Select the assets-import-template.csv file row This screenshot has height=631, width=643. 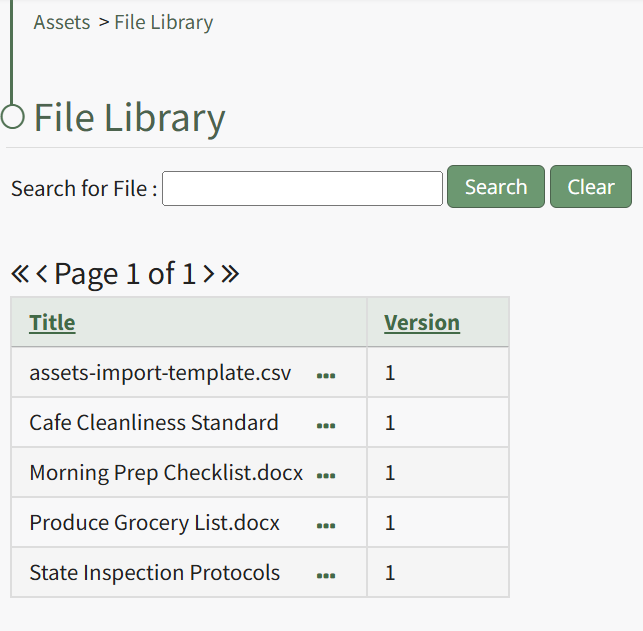(x=160, y=373)
